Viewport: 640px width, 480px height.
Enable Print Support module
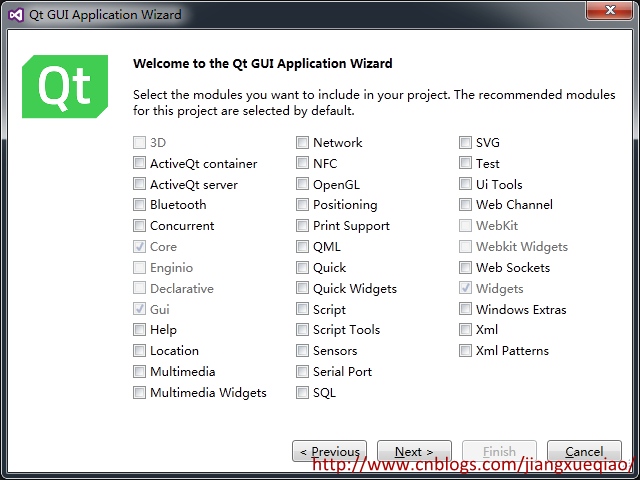(302, 225)
